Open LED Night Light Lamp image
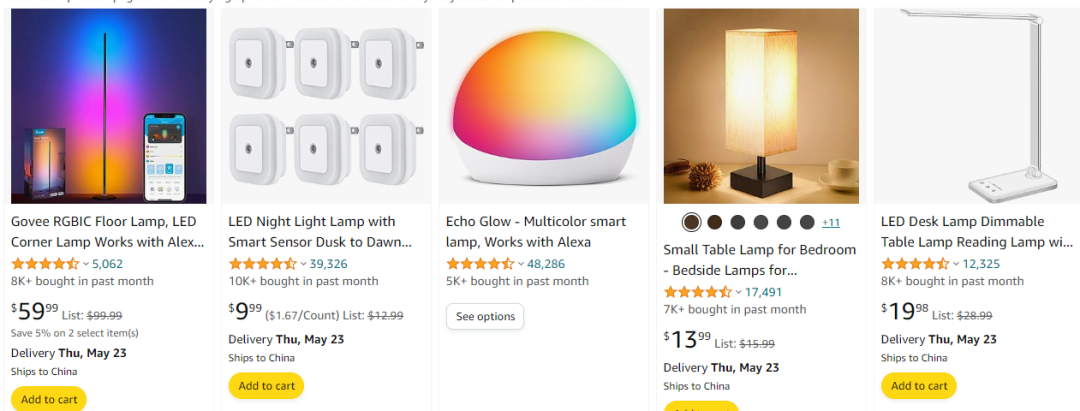This screenshot has height=411, width=1080. (324, 106)
